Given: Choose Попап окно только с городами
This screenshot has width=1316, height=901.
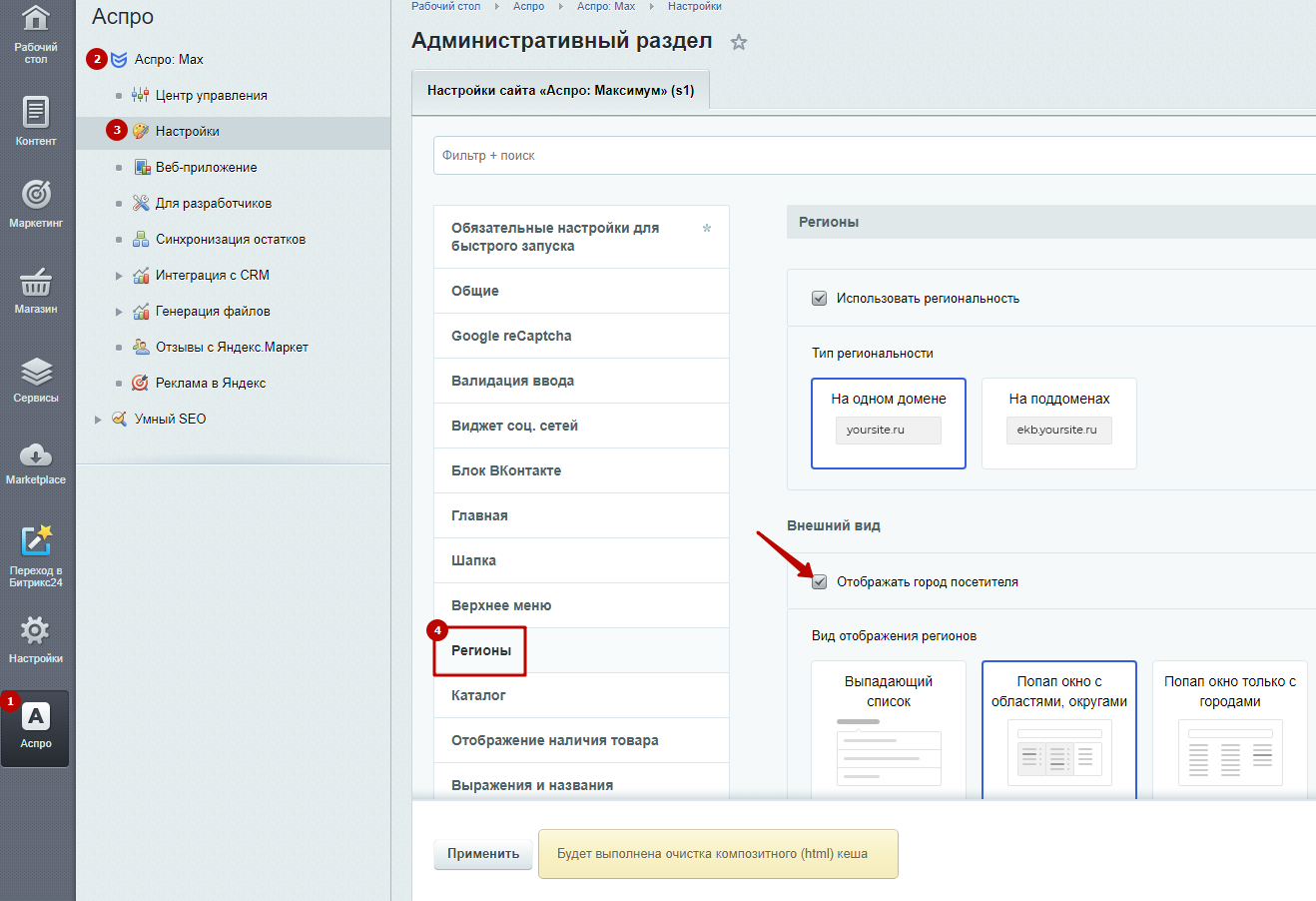Looking at the screenshot, I should [1230, 730].
